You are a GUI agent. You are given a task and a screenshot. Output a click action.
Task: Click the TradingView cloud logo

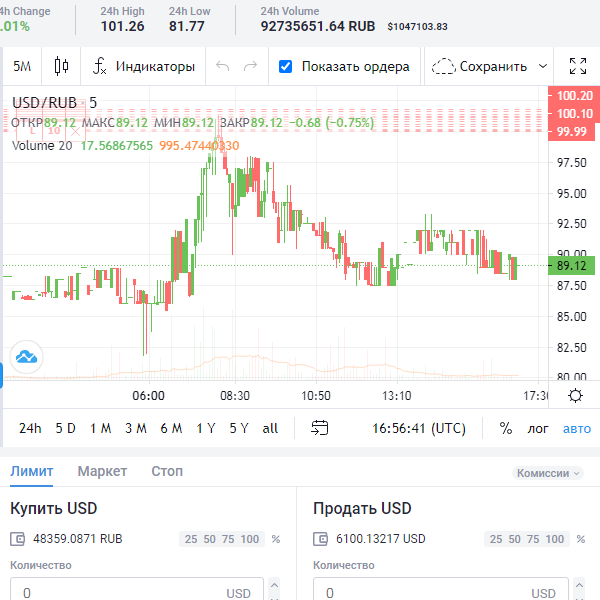click(25, 356)
